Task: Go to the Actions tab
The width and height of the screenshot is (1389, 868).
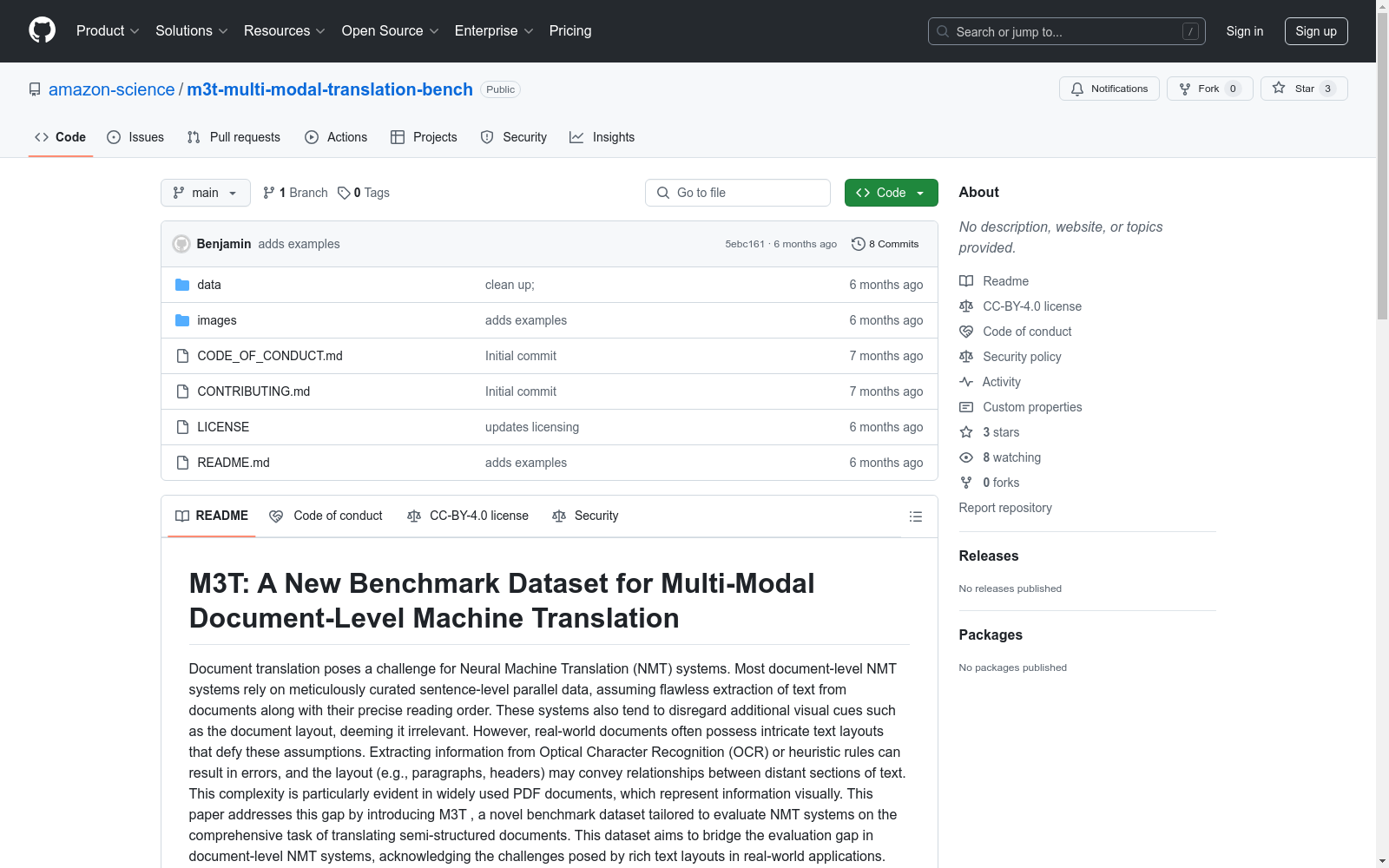Action: pos(336,137)
